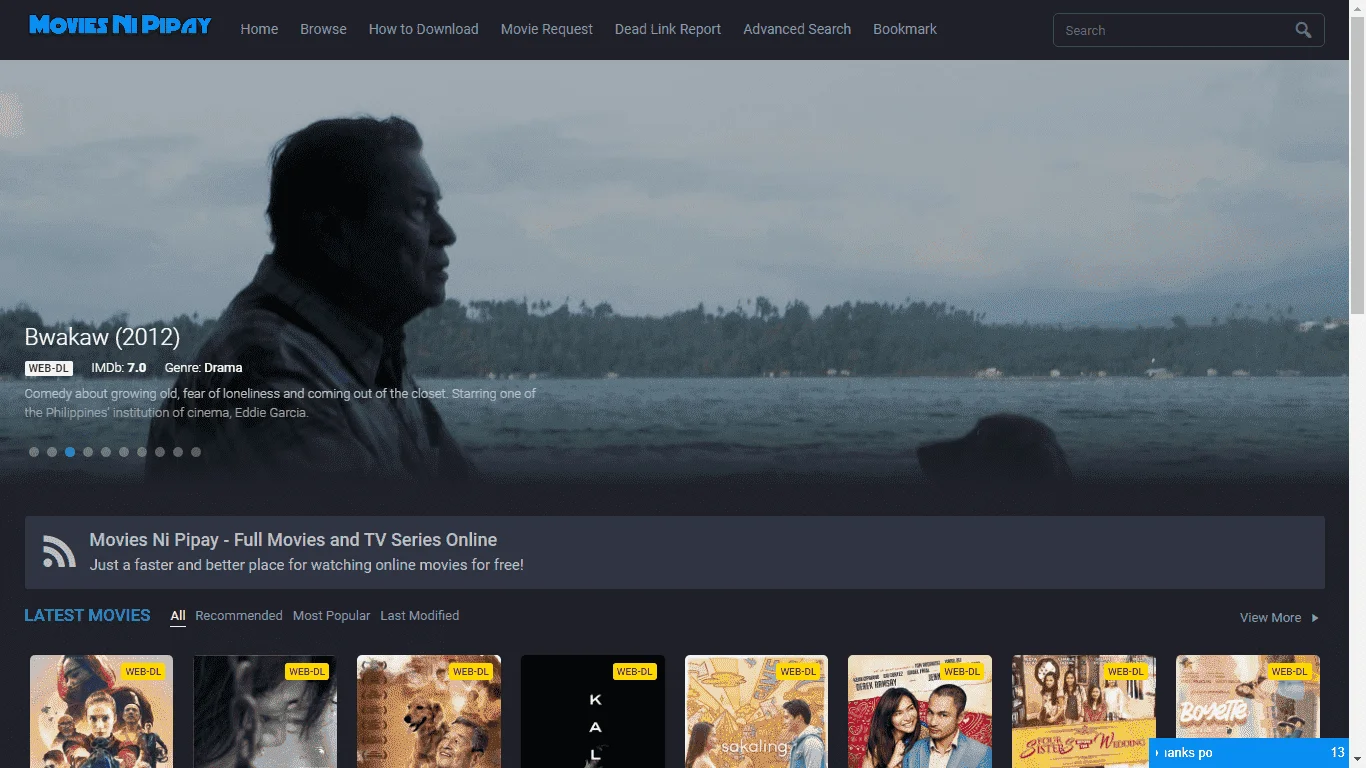Open Dead Link Report page
The height and width of the screenshot is (768, 1366).
[x=667, y=29]
